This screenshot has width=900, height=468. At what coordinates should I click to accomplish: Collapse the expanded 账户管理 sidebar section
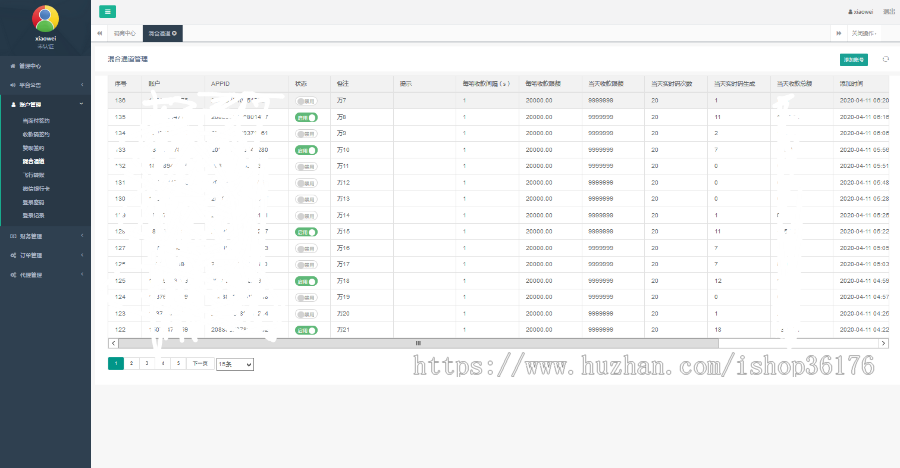[x=46, y=105]
